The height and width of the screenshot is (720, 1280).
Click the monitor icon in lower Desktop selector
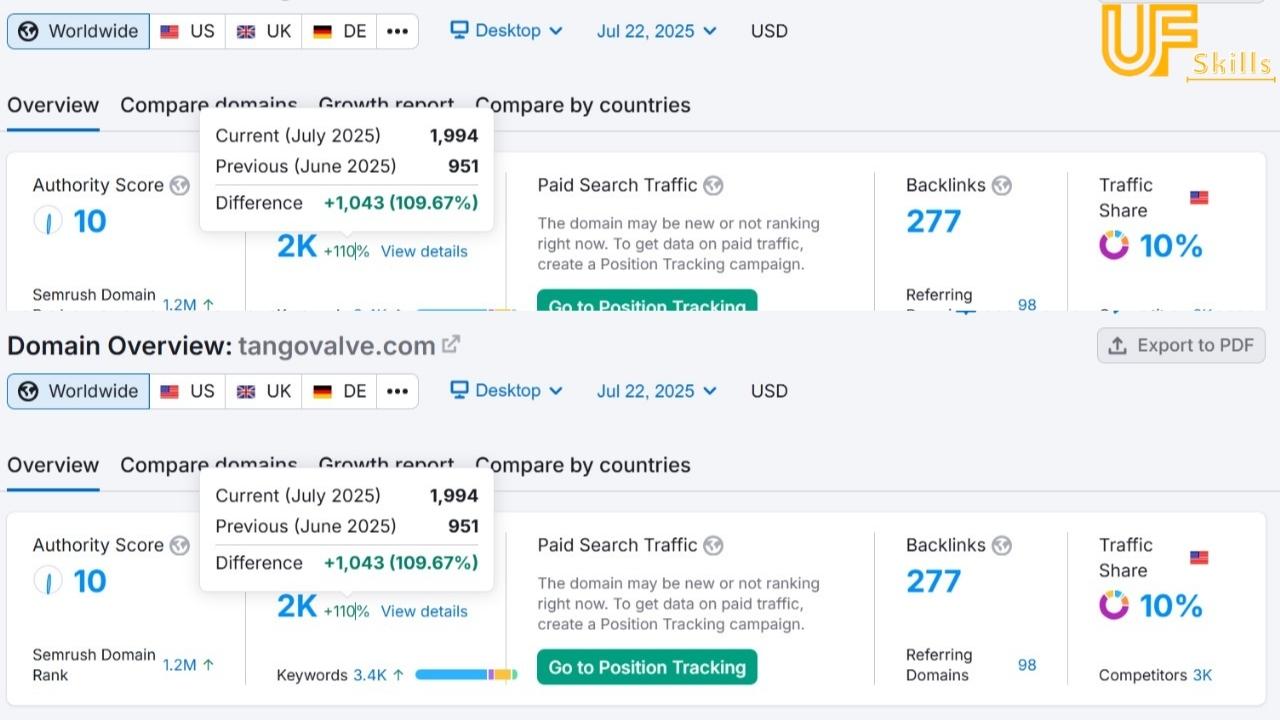coord(459,390)
